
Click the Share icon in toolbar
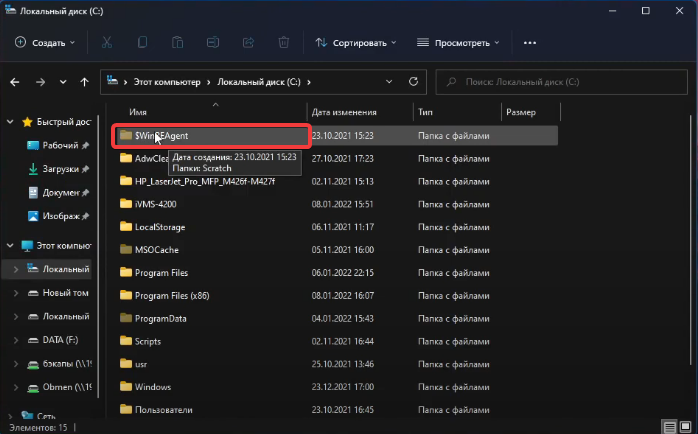(248, 43)
